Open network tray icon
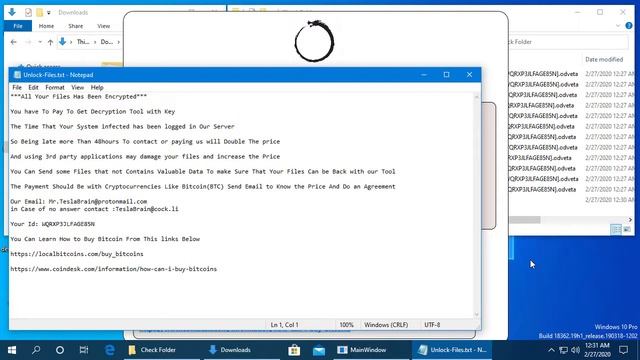Image resolution: width=640 pixels, height=360 pixels. point(564,350)
